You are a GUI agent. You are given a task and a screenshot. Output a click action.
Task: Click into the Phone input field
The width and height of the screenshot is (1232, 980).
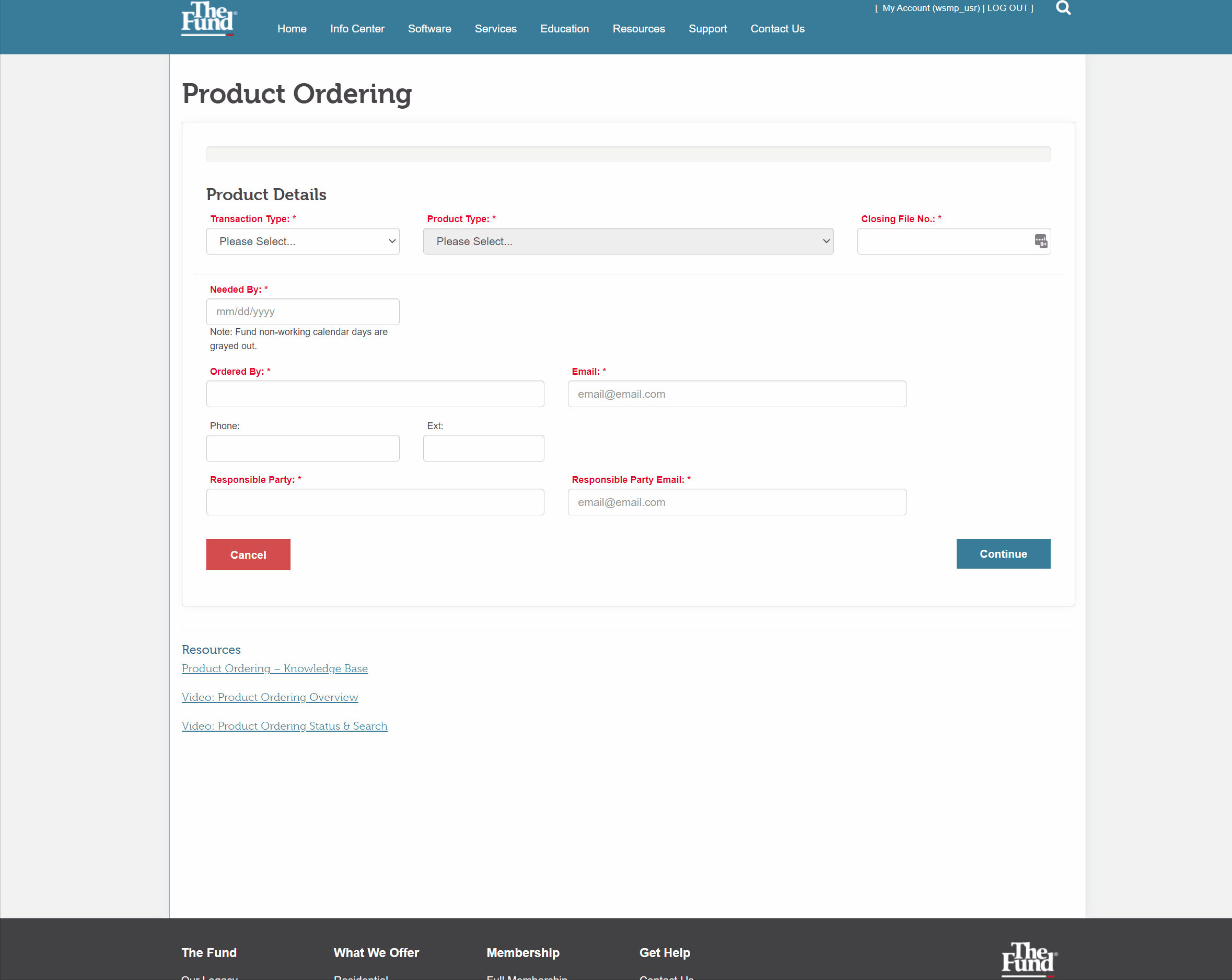point(303,448)
